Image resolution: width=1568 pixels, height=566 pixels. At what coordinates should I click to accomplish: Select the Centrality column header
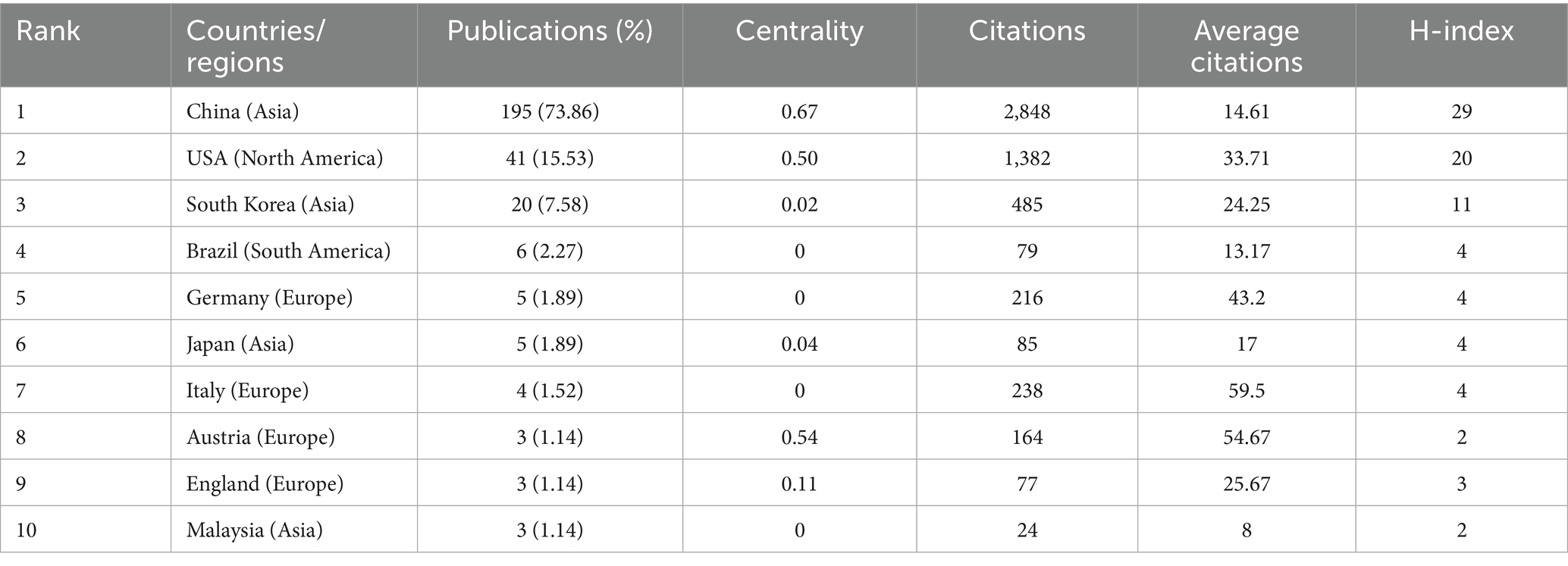point(799,31)
